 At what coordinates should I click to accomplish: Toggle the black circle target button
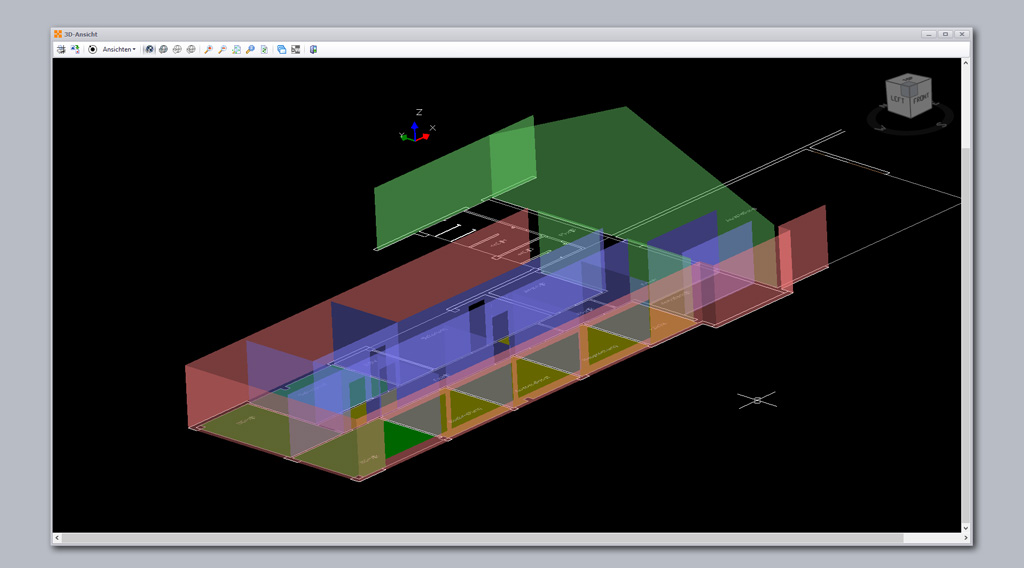[x=93, y=49]
